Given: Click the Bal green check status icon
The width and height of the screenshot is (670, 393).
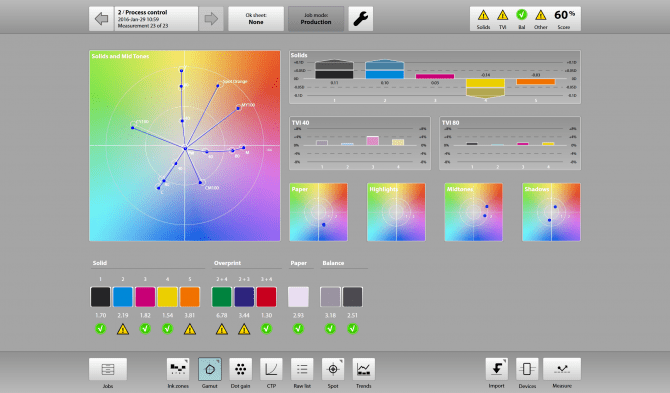Looking at the screenshot, I should pos(521,15).
